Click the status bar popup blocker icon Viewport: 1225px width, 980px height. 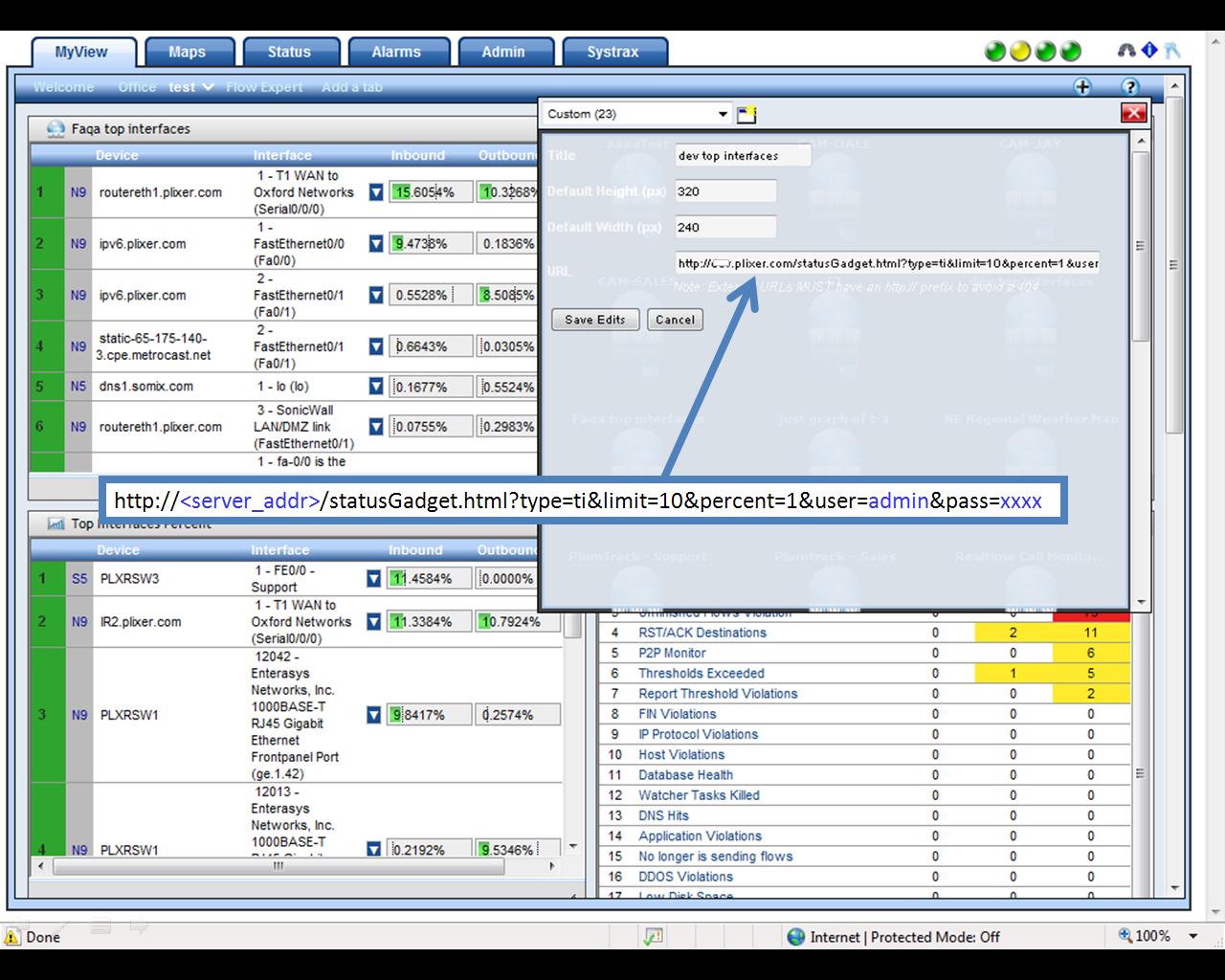(654, 937)
